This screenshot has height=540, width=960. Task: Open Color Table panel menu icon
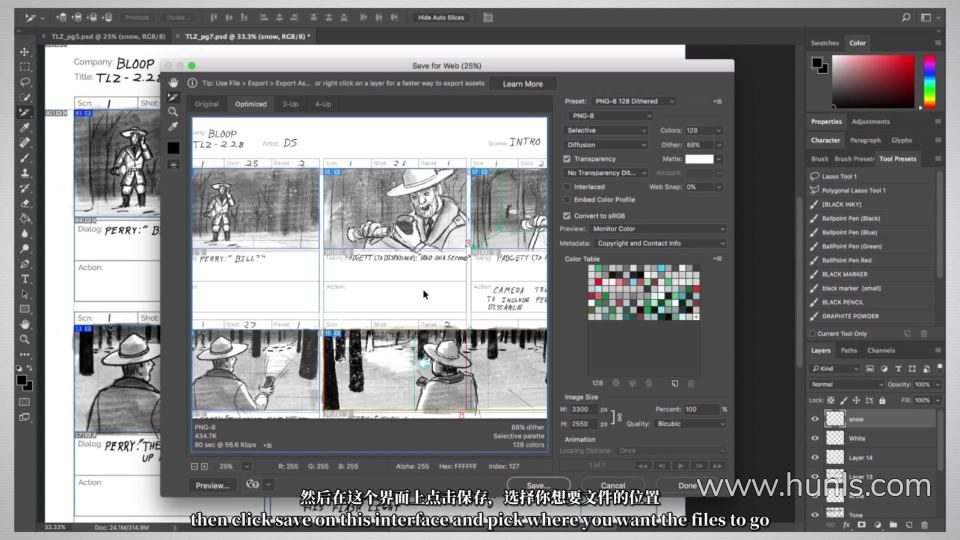(x=718, y=259)
